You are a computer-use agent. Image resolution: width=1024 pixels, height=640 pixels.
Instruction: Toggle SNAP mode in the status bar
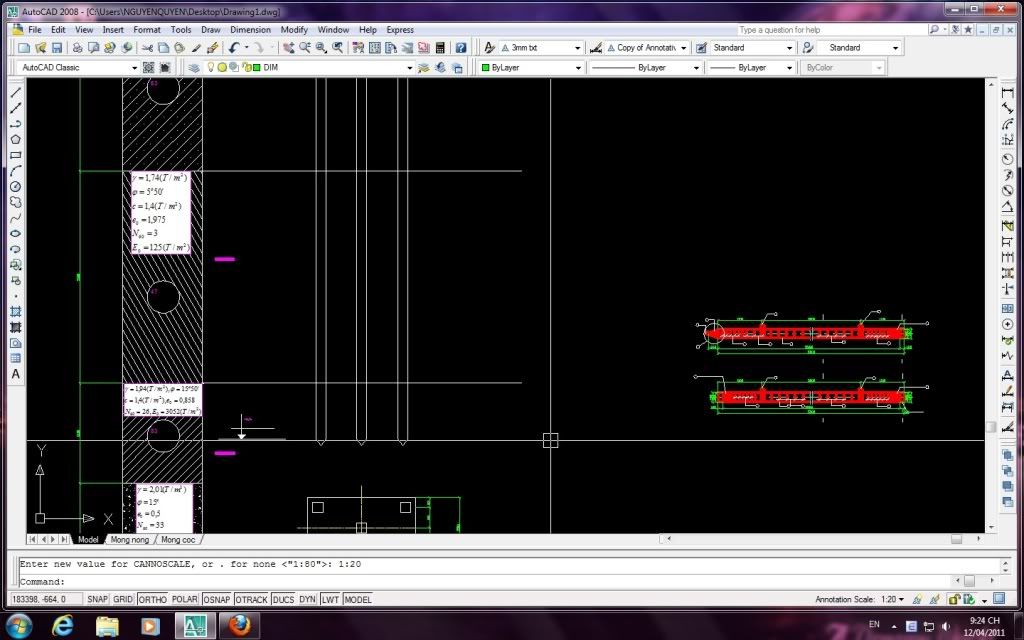coord(97,600)
